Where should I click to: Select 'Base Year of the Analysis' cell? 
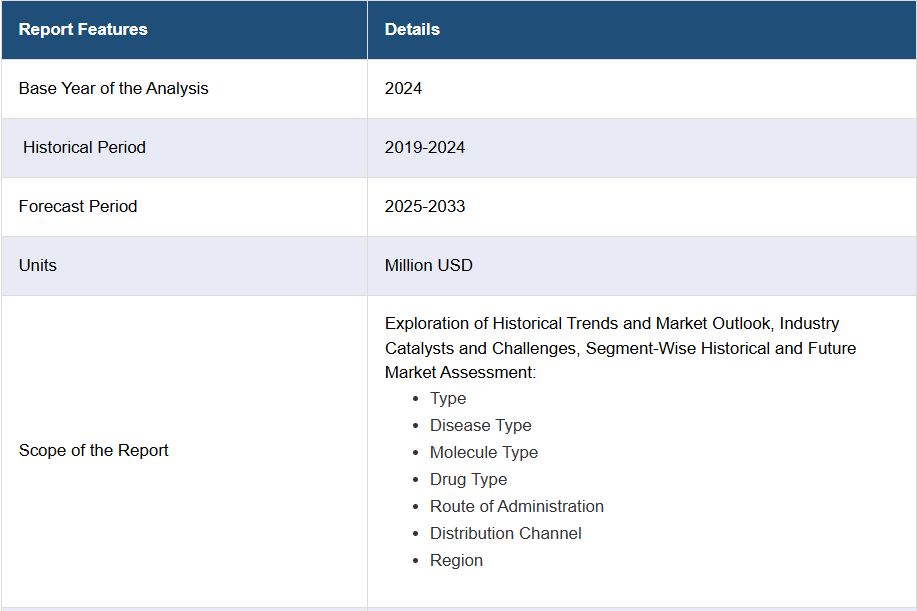pos(184,89)
